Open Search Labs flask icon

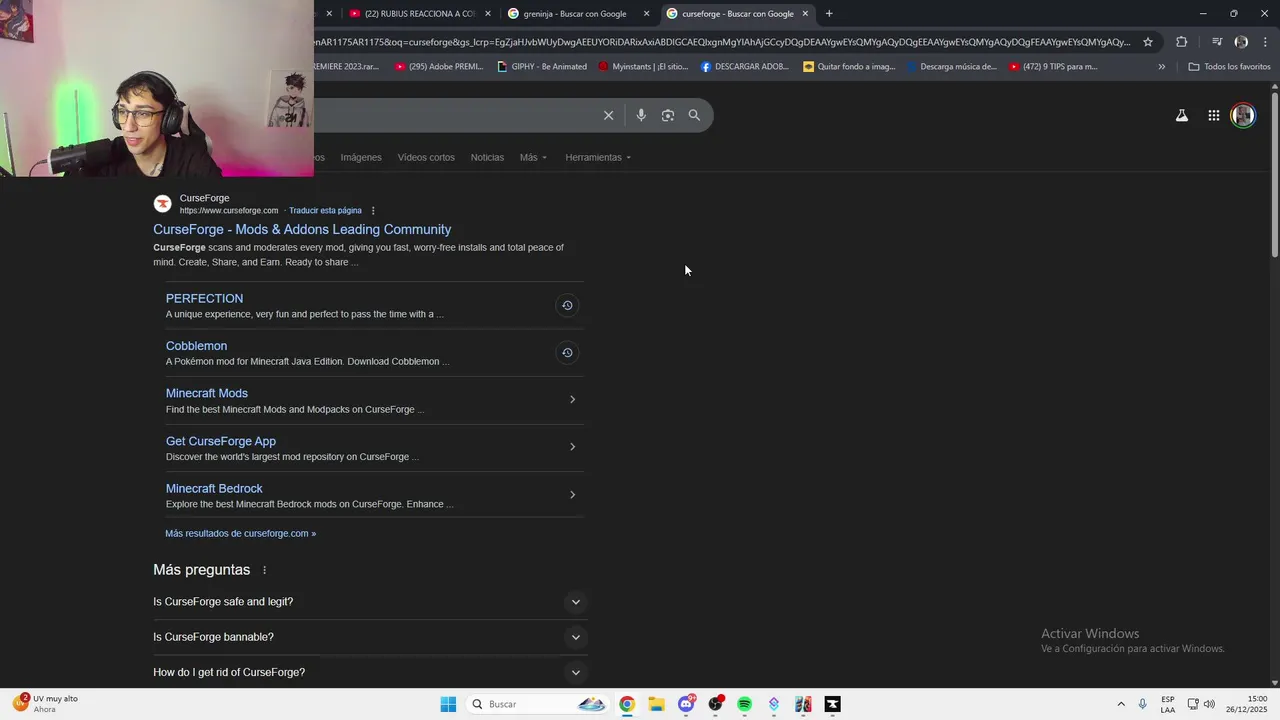click(1182, 116)
